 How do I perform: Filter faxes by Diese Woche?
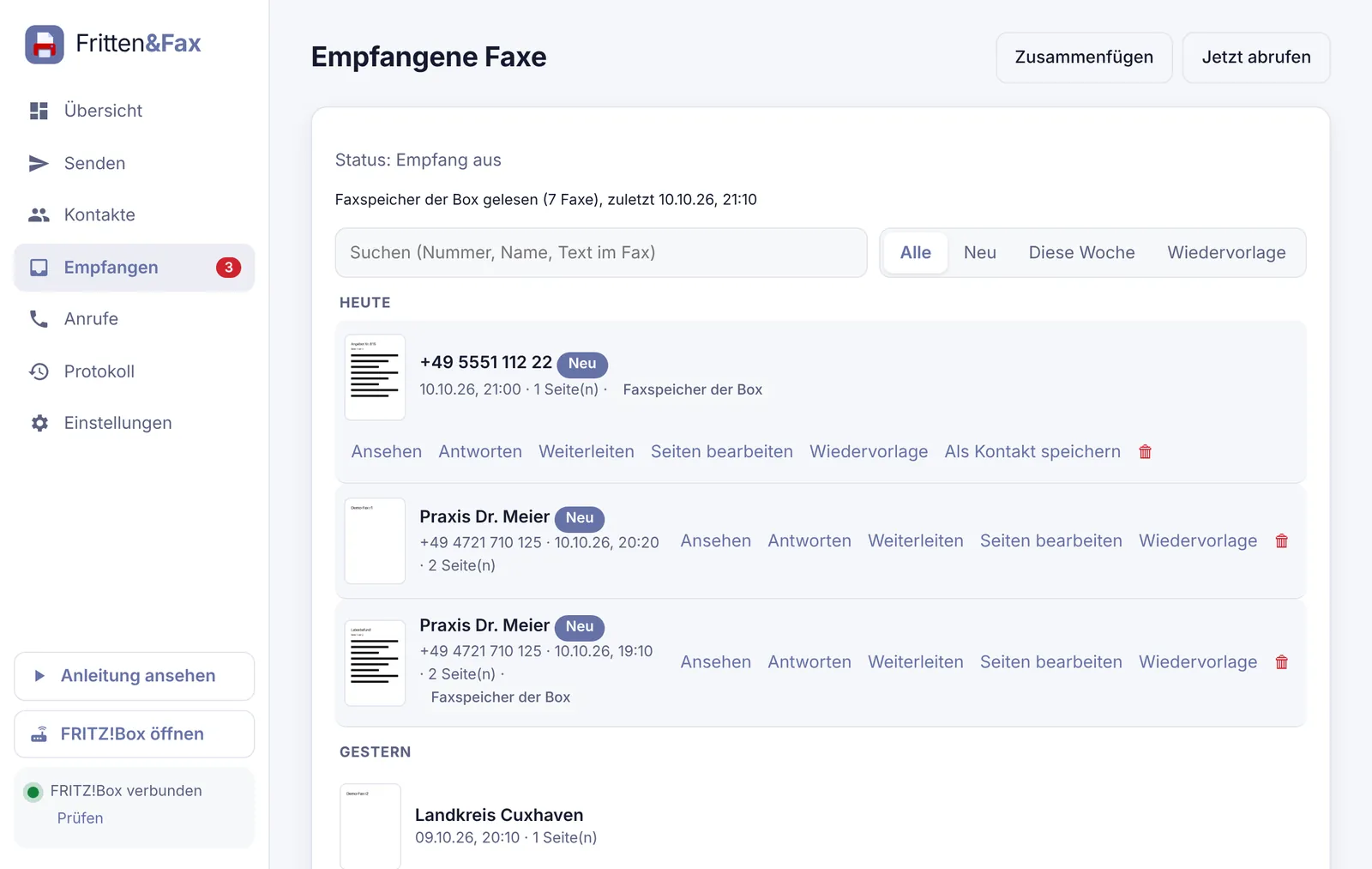point(1081,253)
